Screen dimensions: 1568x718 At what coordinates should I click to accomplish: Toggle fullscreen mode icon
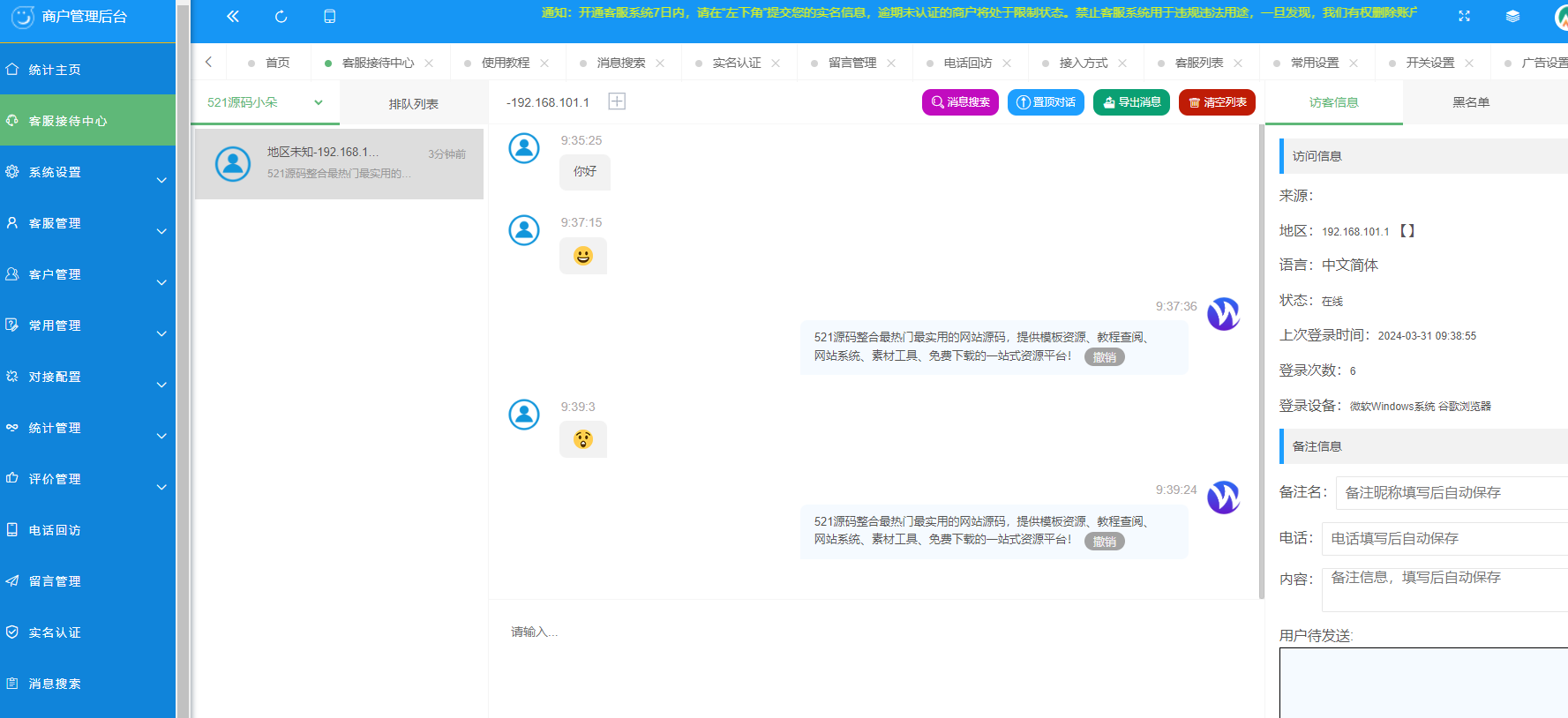tap(1464, 16)
